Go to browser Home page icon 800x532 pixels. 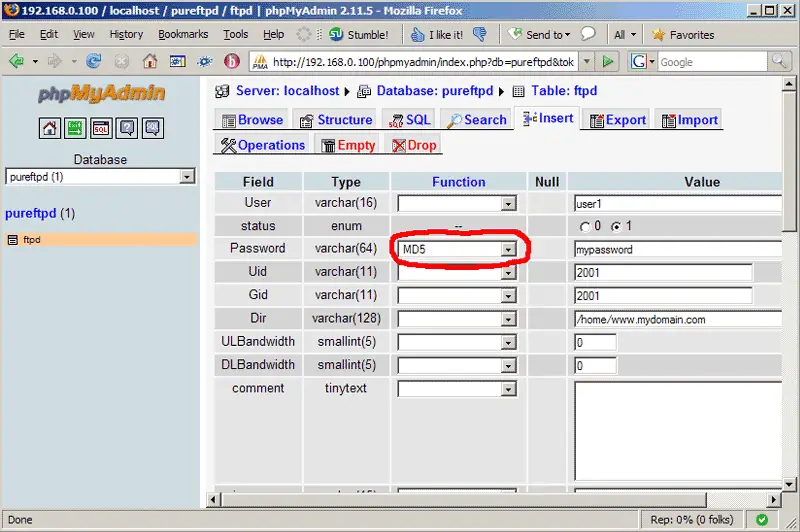tap(149, 61)
